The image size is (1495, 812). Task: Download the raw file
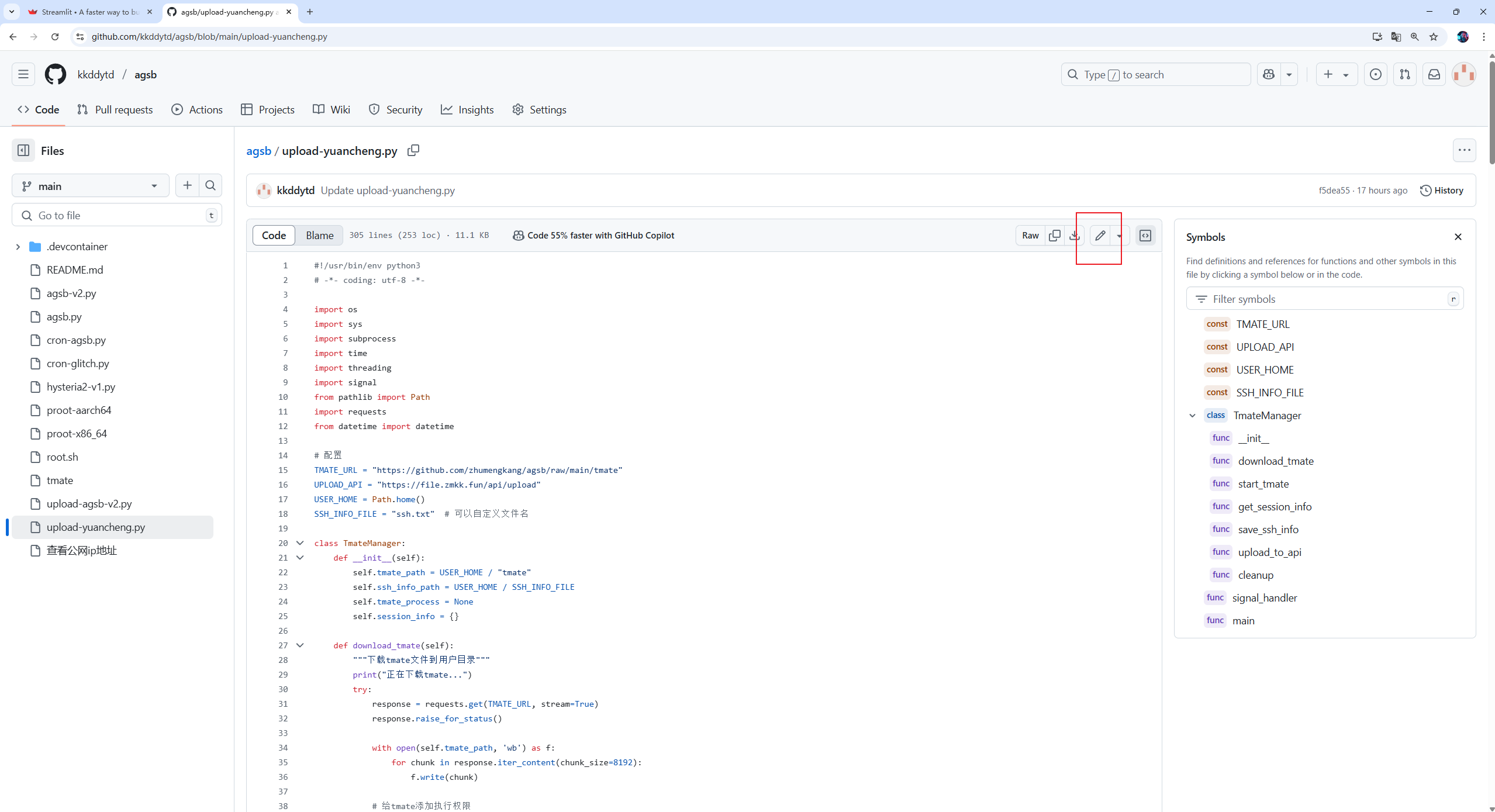pyautogui.click(x=1075, y=236)
